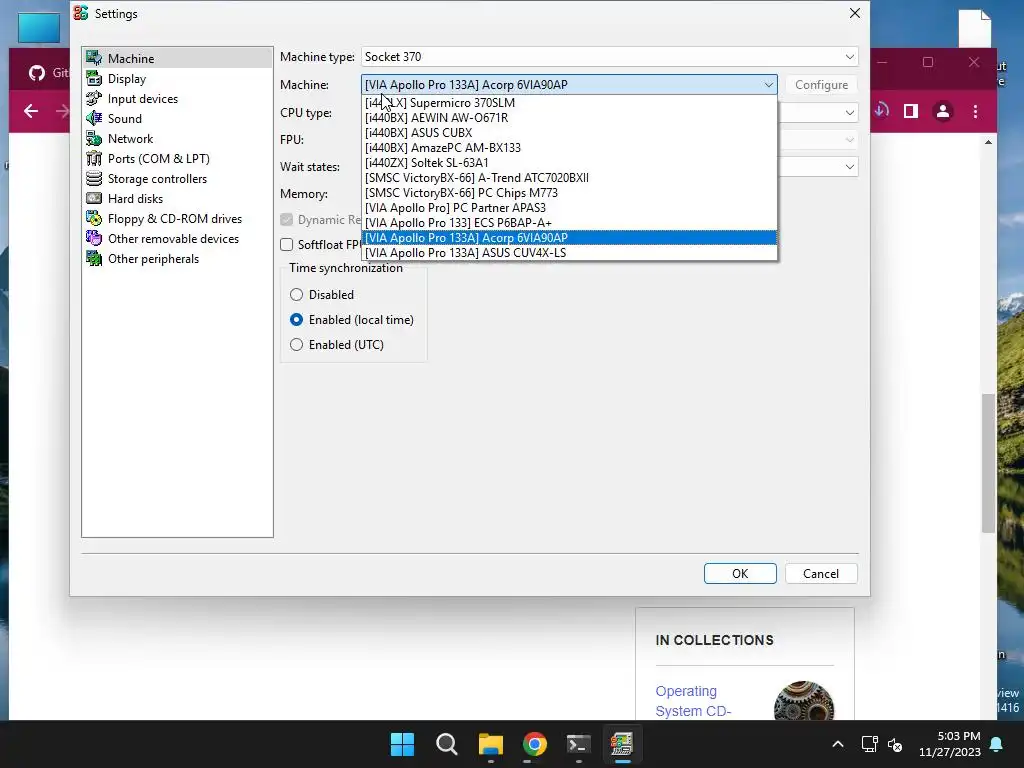Choose [VIA Apollo Pro 133] ECS P6BAP-A+
Screen dimensions: 1024x768
pyautogui.click(x=569, y=223)
